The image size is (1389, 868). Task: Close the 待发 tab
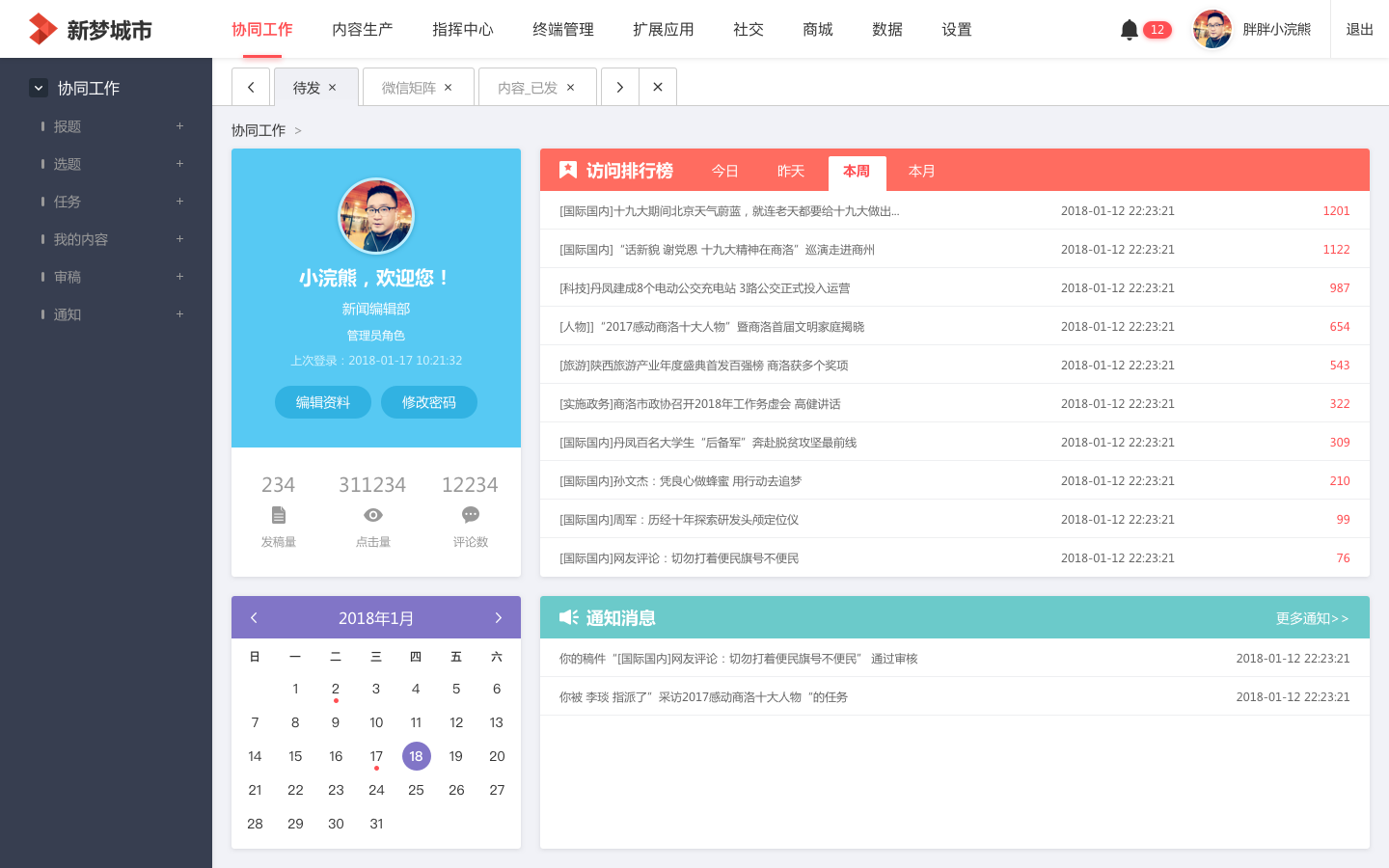(x=333, y=88)
